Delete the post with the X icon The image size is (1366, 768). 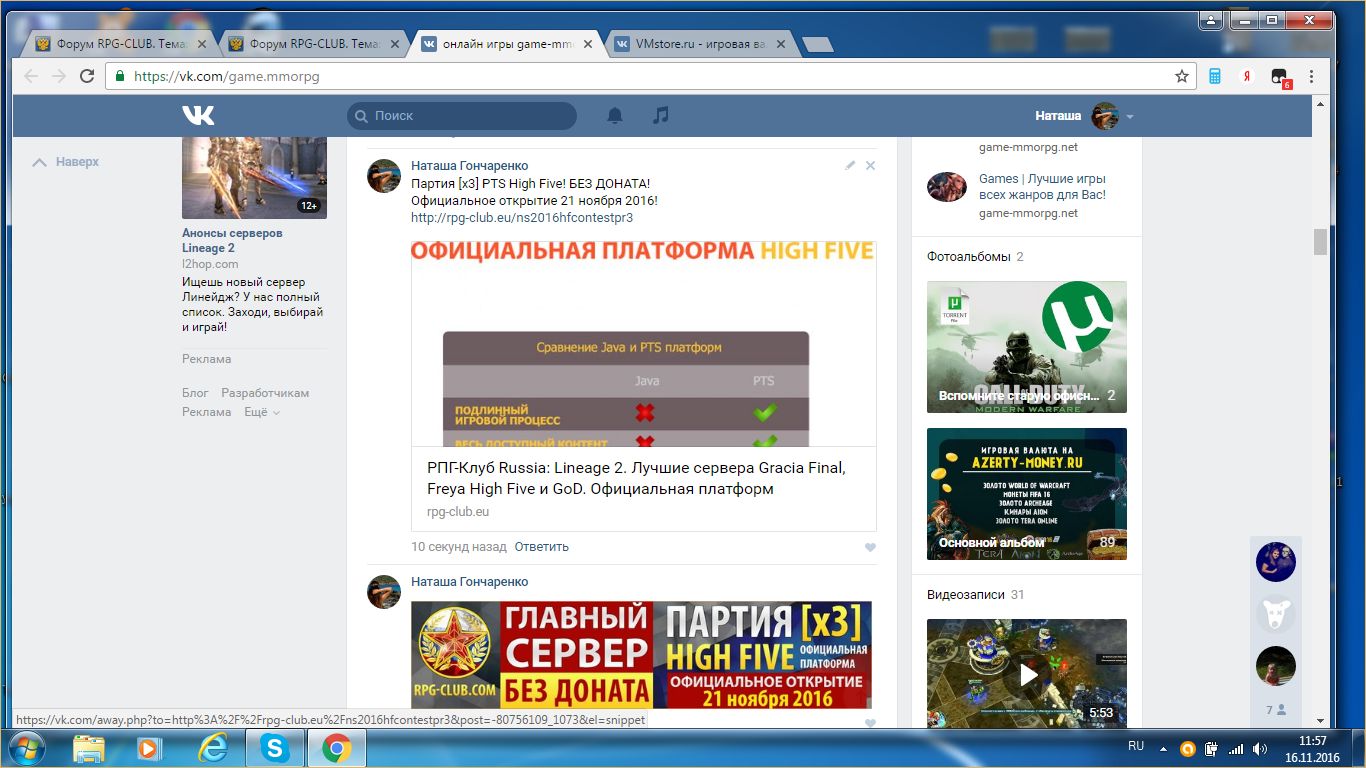point(870,165)
